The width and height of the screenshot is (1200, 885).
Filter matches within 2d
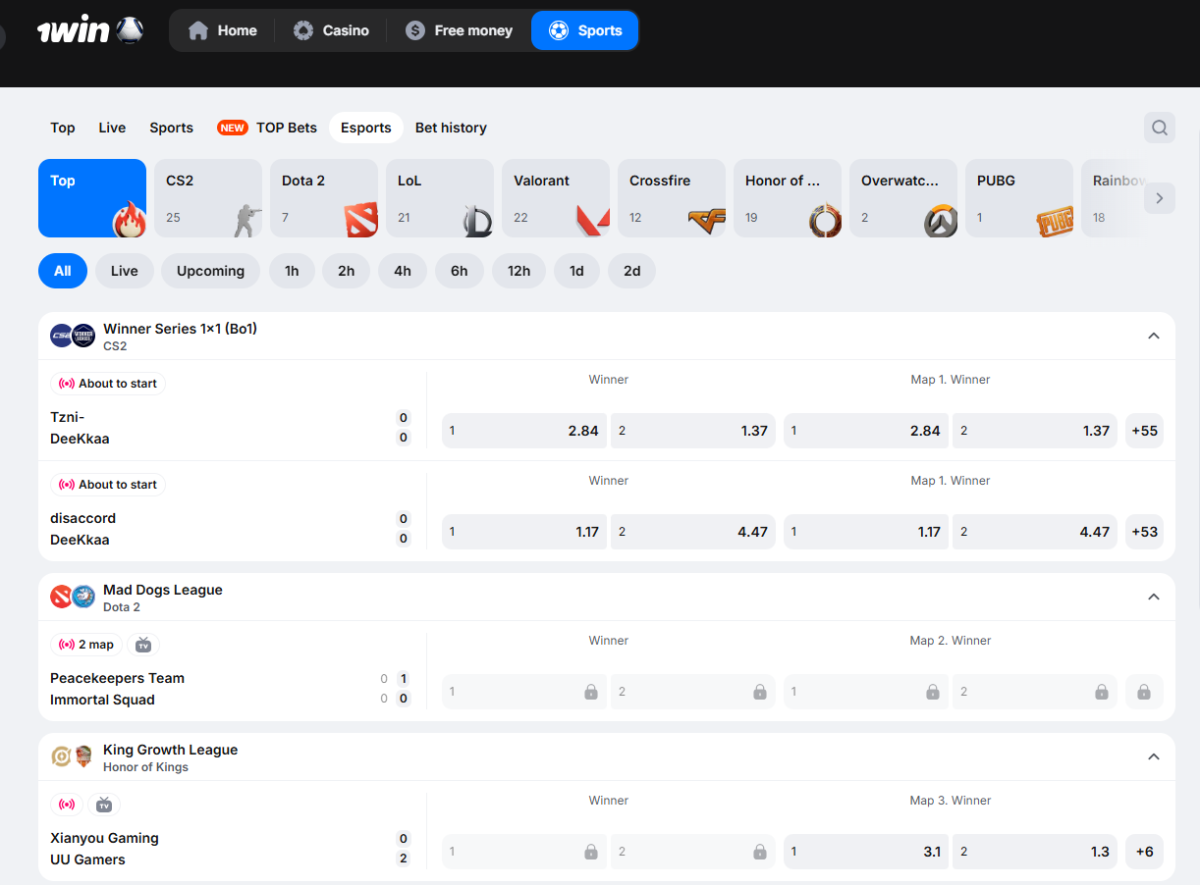(632, 271)
